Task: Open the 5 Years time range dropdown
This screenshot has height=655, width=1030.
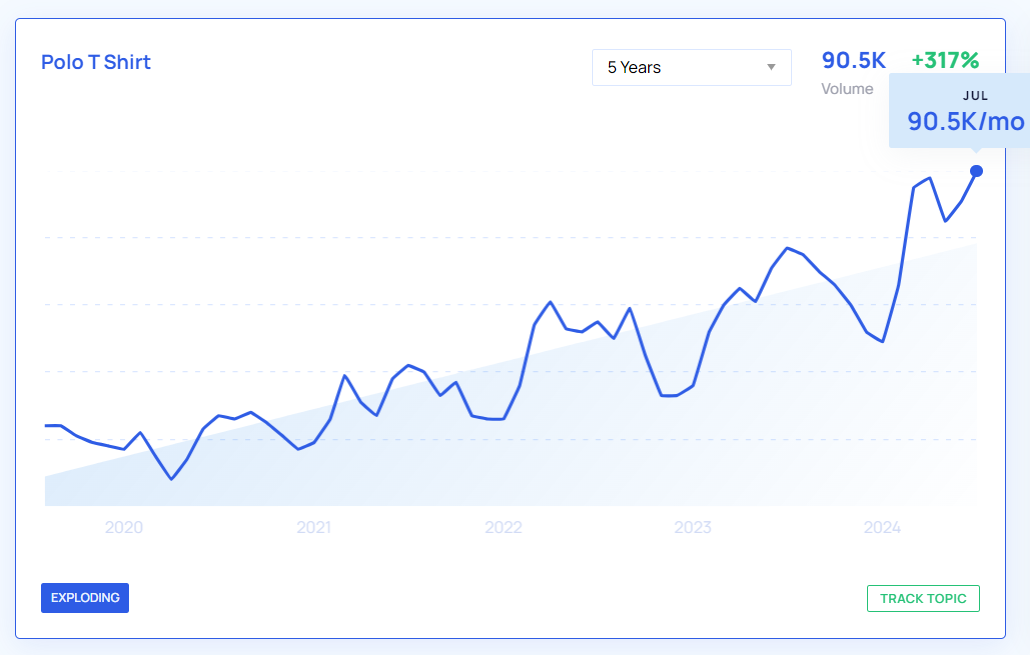Action: click(x=691, y=68)
